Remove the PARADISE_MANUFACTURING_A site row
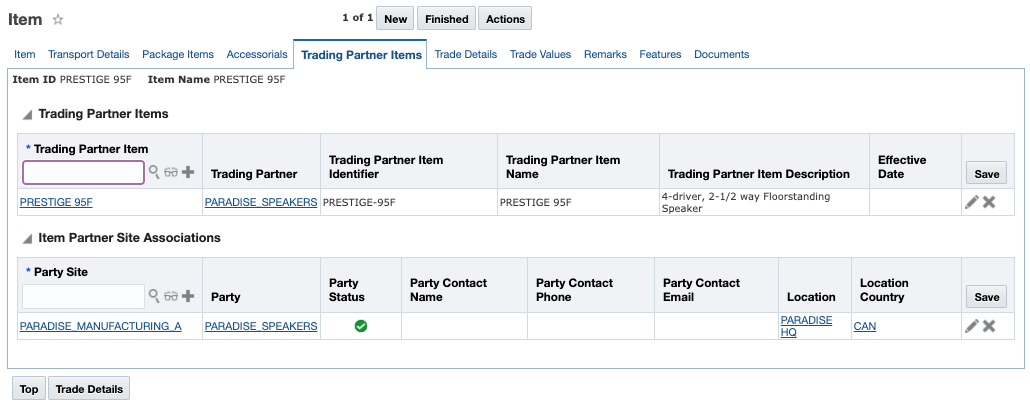This screenshot has height=404, width=1030. [989, 326]
